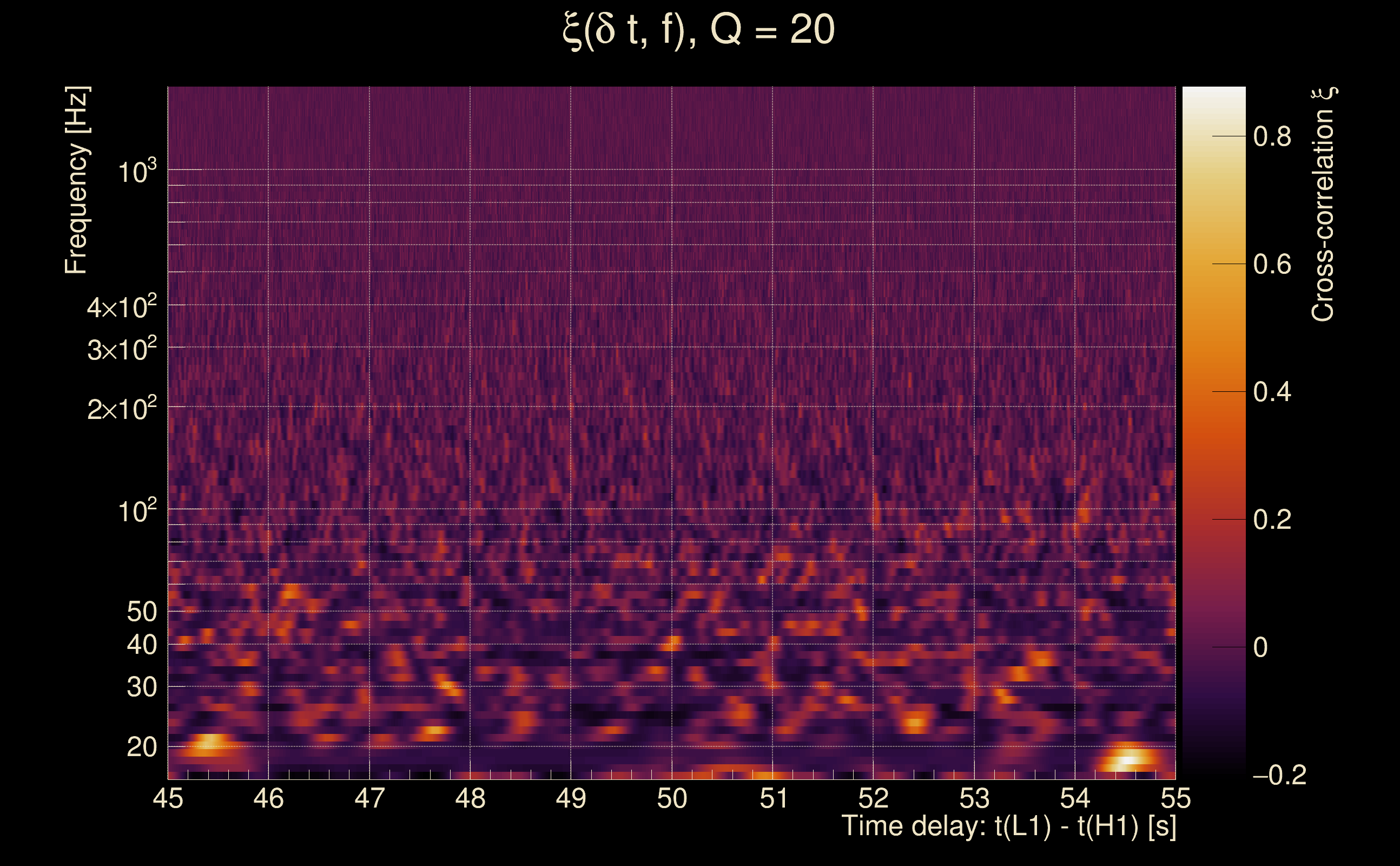Click the brightest white spot near 54.5 s
Screen dimensions: 1400x866
[1127, 760]
